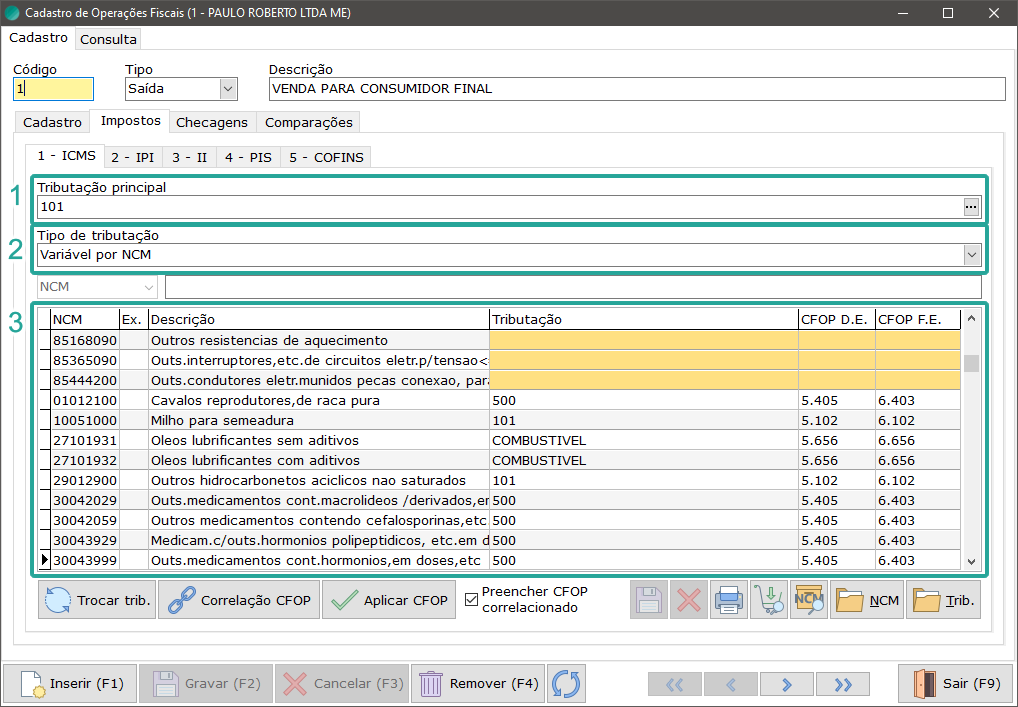The height and width of the screenshot is (707, 1018).
Task: Click the printer icon below the NCM grid
Action: pyautogui.click(x=729, y=600)
